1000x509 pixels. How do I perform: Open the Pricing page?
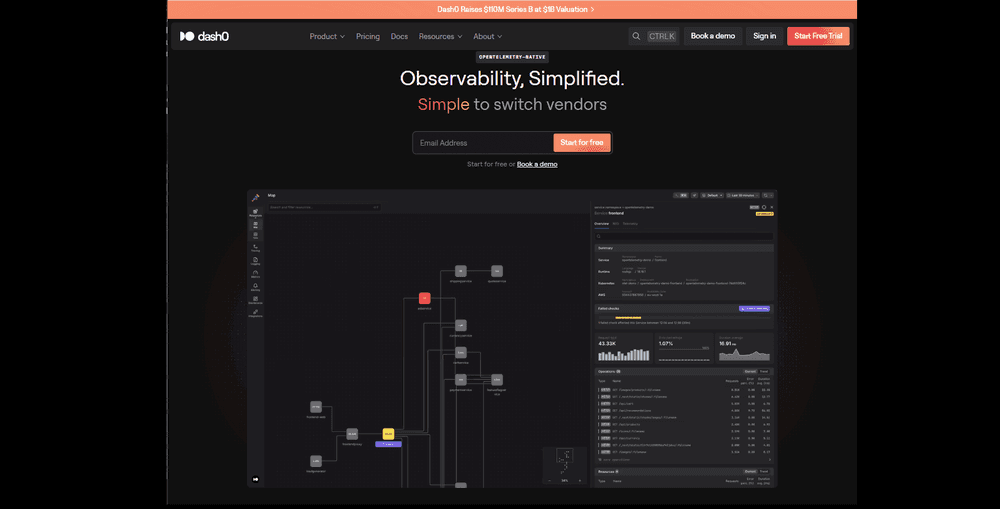coord(368,36)
